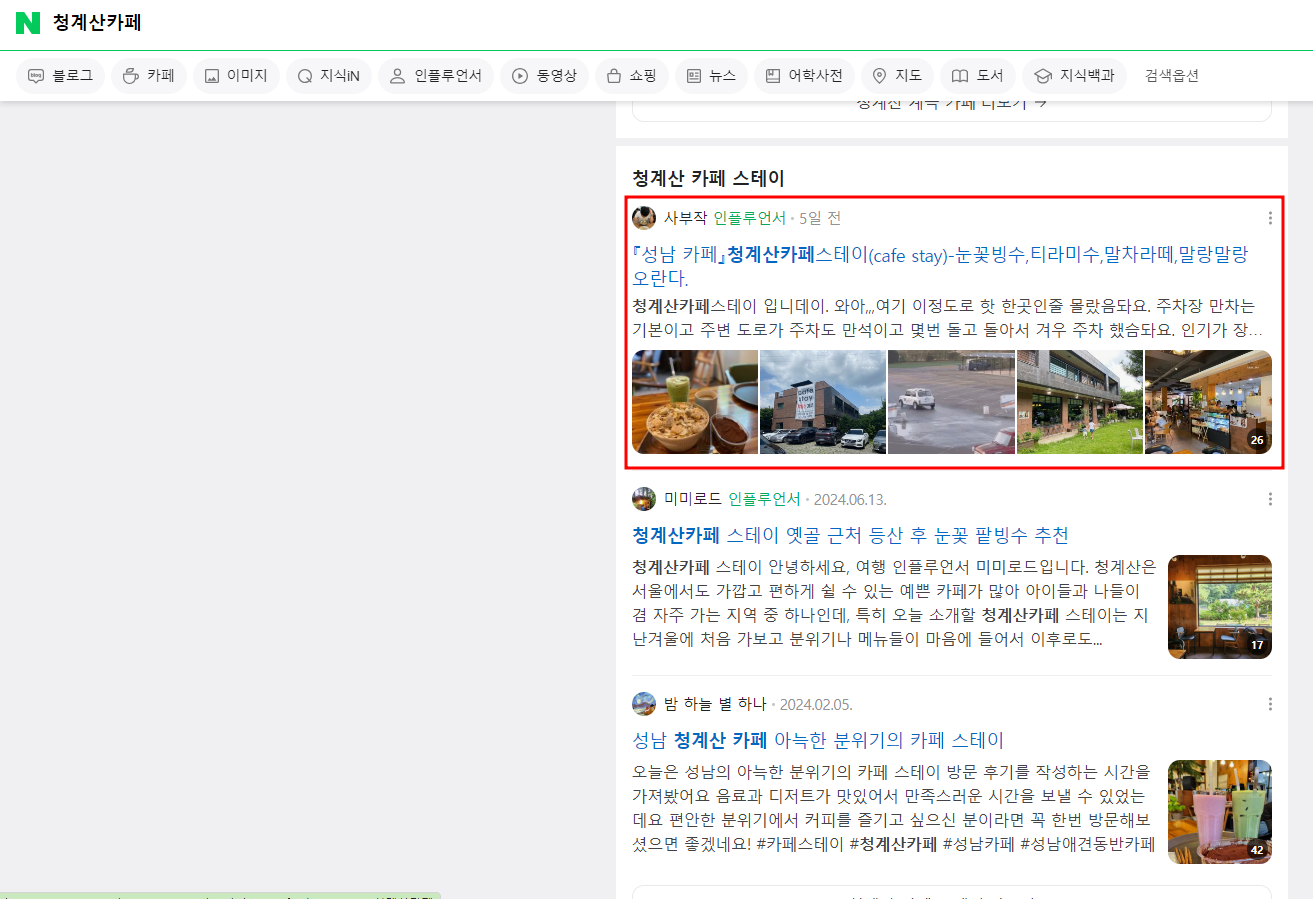The image size is (1313, 899).
Task: Open more menu for 밤 하늘 별 하나 post
Action: 1270,704
